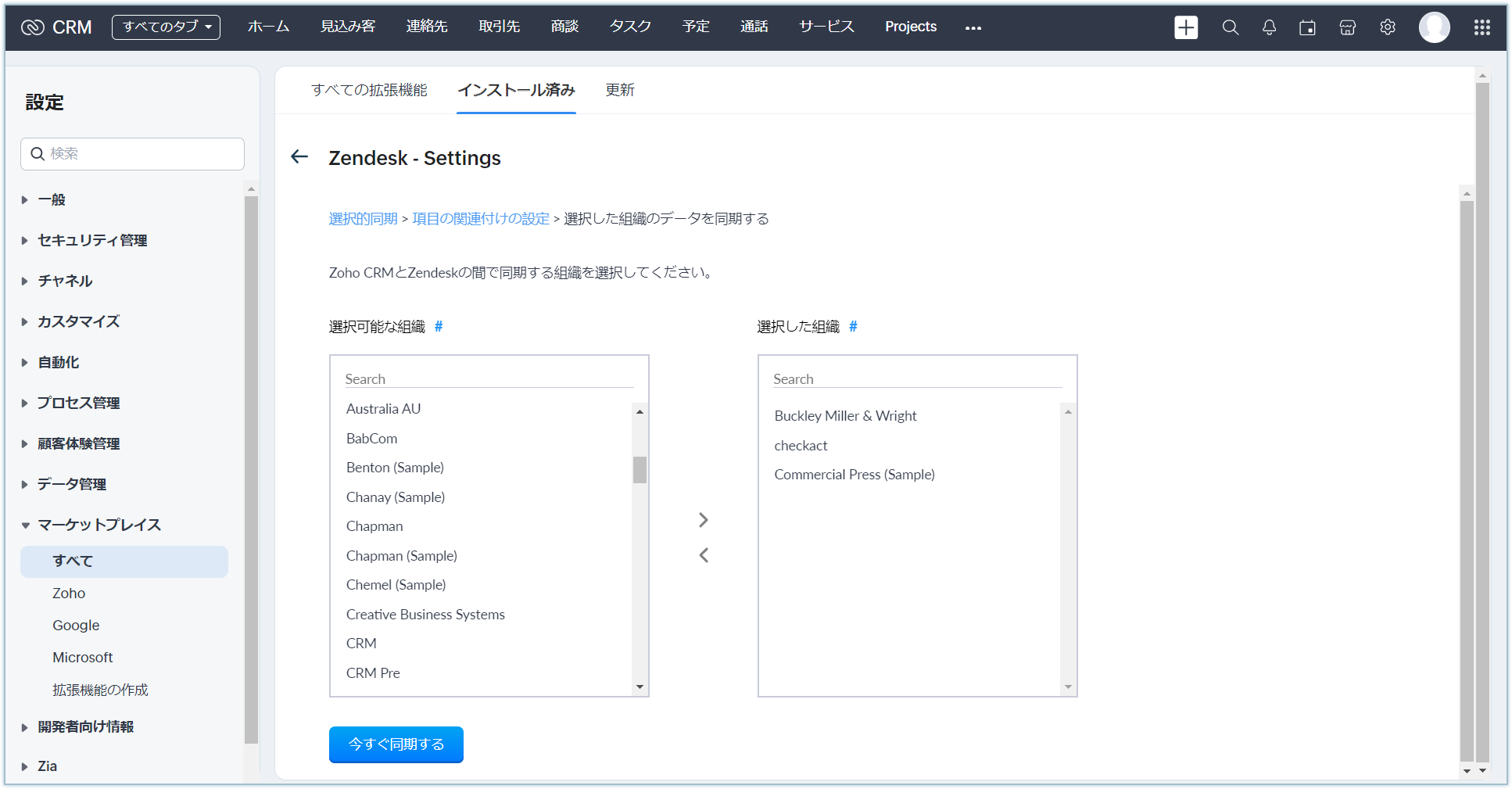Open the Google marketplace item
The height and width of the screenshot is (789, 1512).
tap(76, 626)
